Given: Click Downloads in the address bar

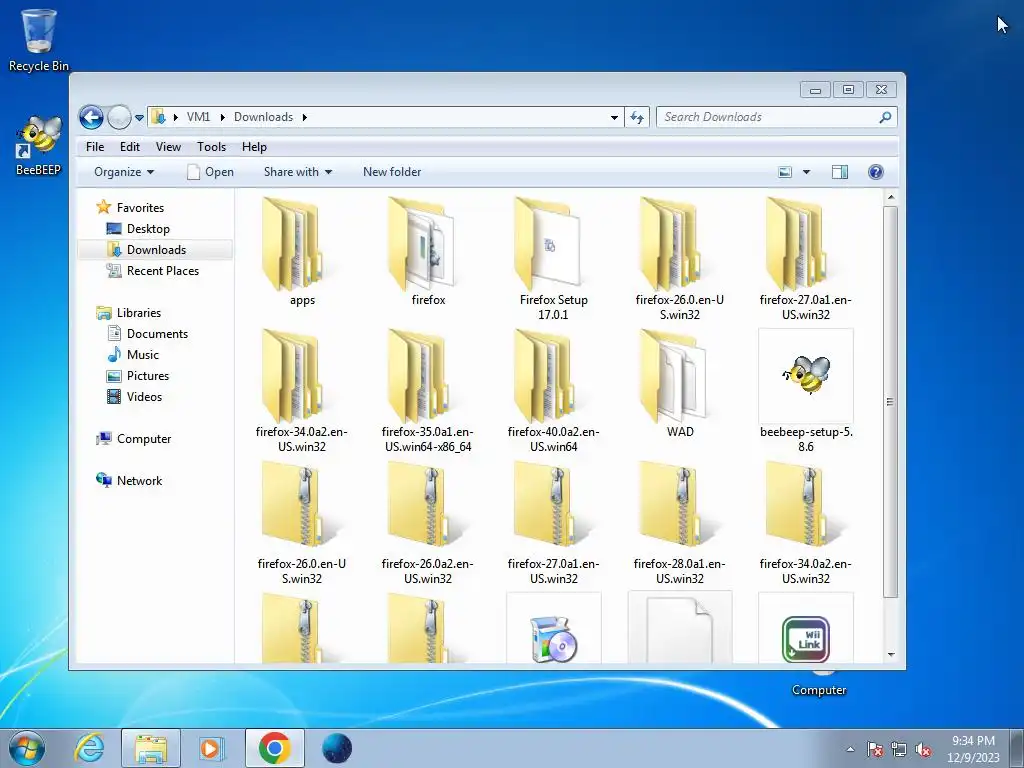Looking at the screenshot, I should click(x=263, y=118).
